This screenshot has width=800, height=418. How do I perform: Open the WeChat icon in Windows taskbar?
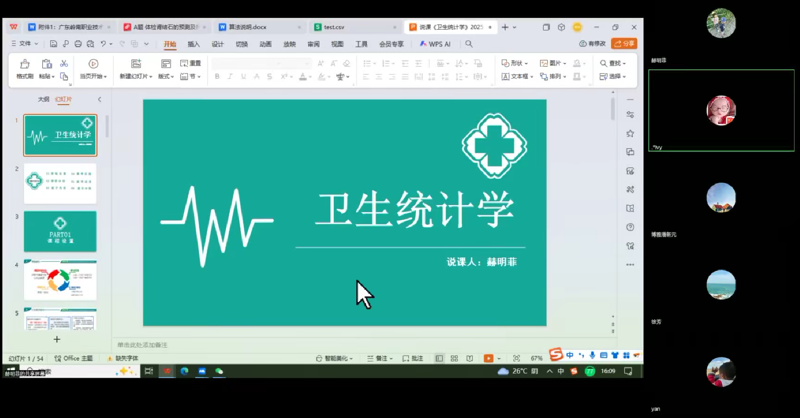tap(219, 371)
